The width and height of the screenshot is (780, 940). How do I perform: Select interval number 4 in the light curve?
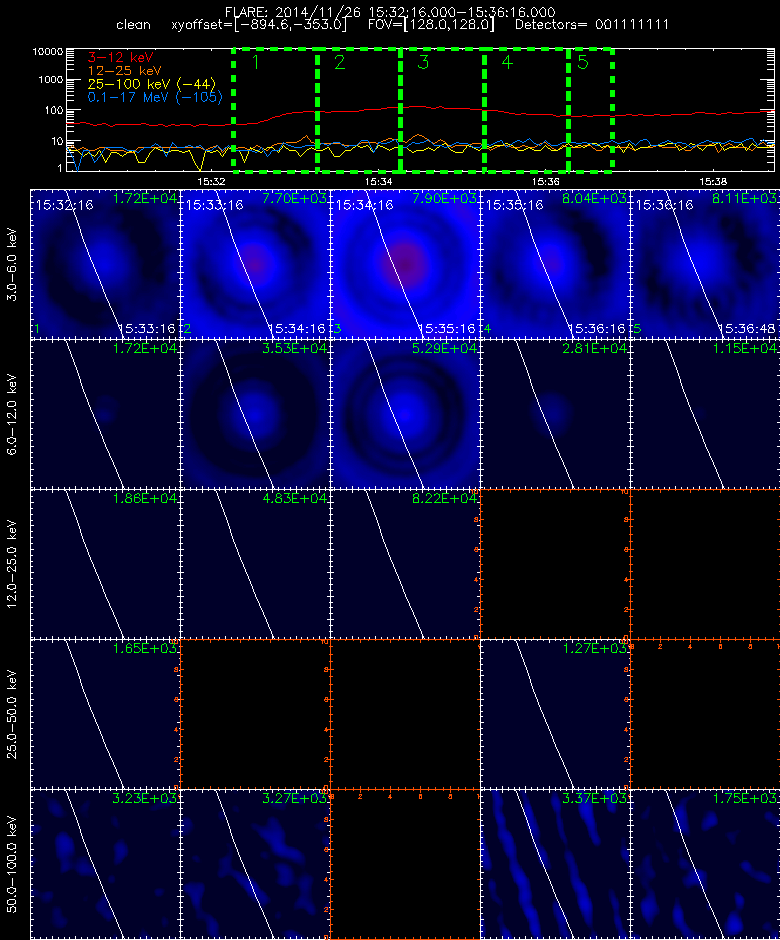click(526, 111)
